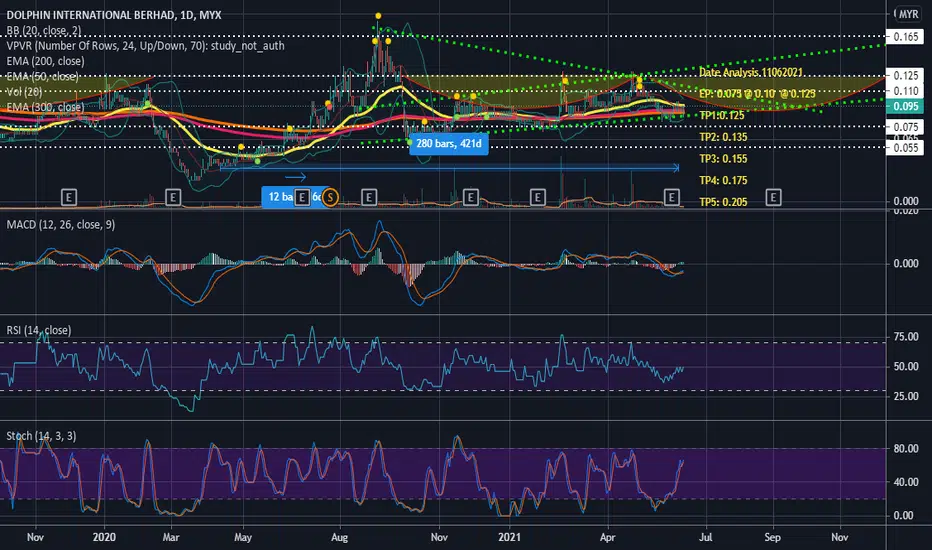Click the TP4: 0.175 annotation
Screen dimensions: 932x550
click(723, 181)
